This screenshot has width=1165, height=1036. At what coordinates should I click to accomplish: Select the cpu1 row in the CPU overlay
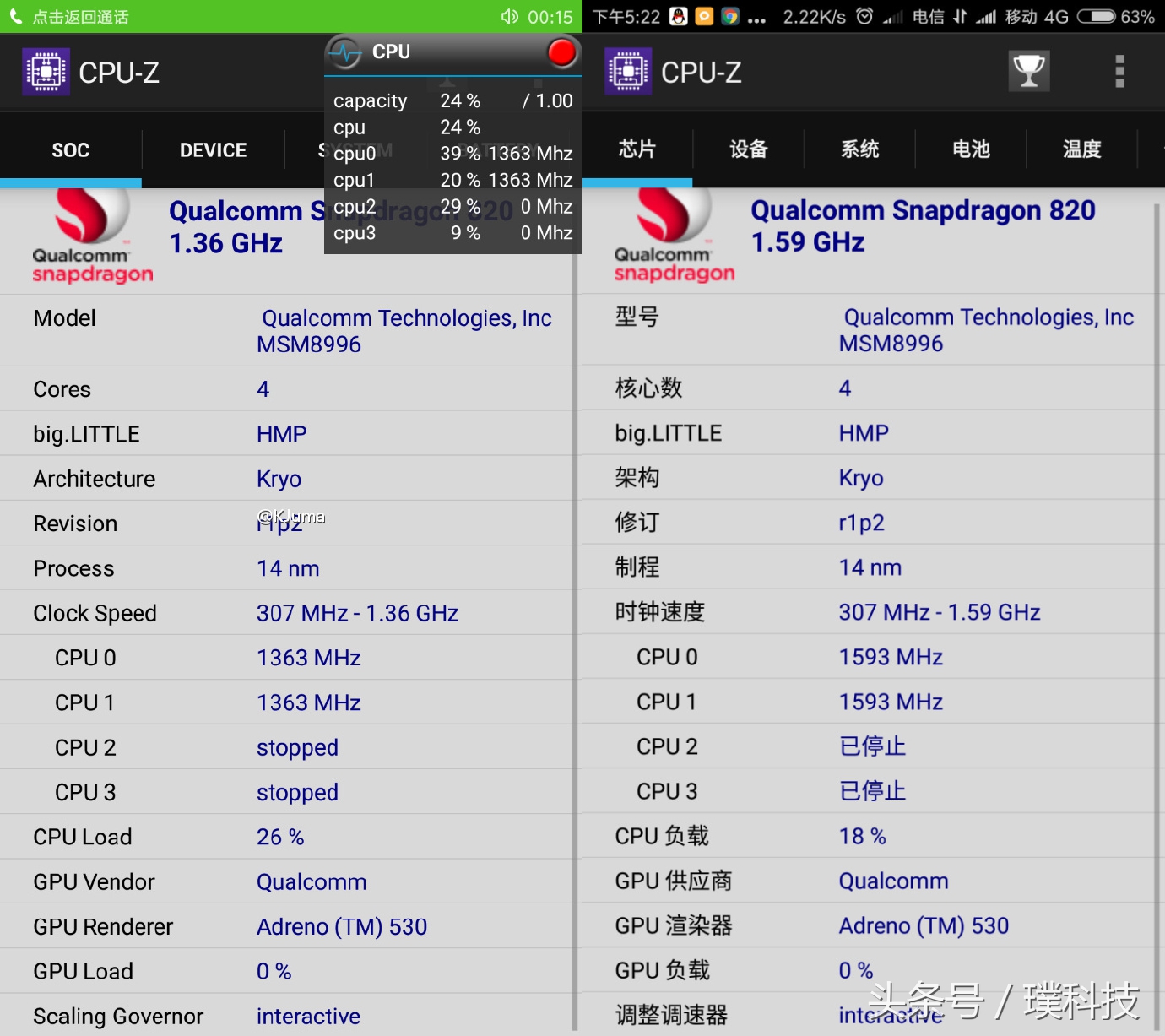[453, 180]
